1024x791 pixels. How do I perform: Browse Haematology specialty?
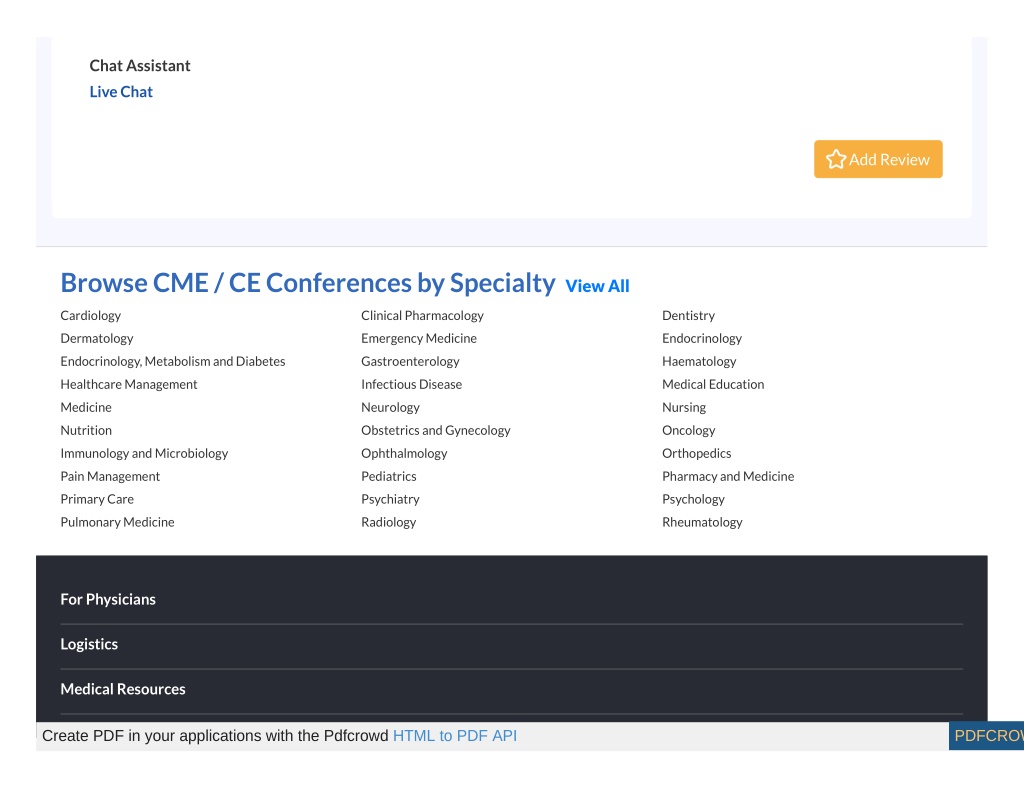[699, 361]
